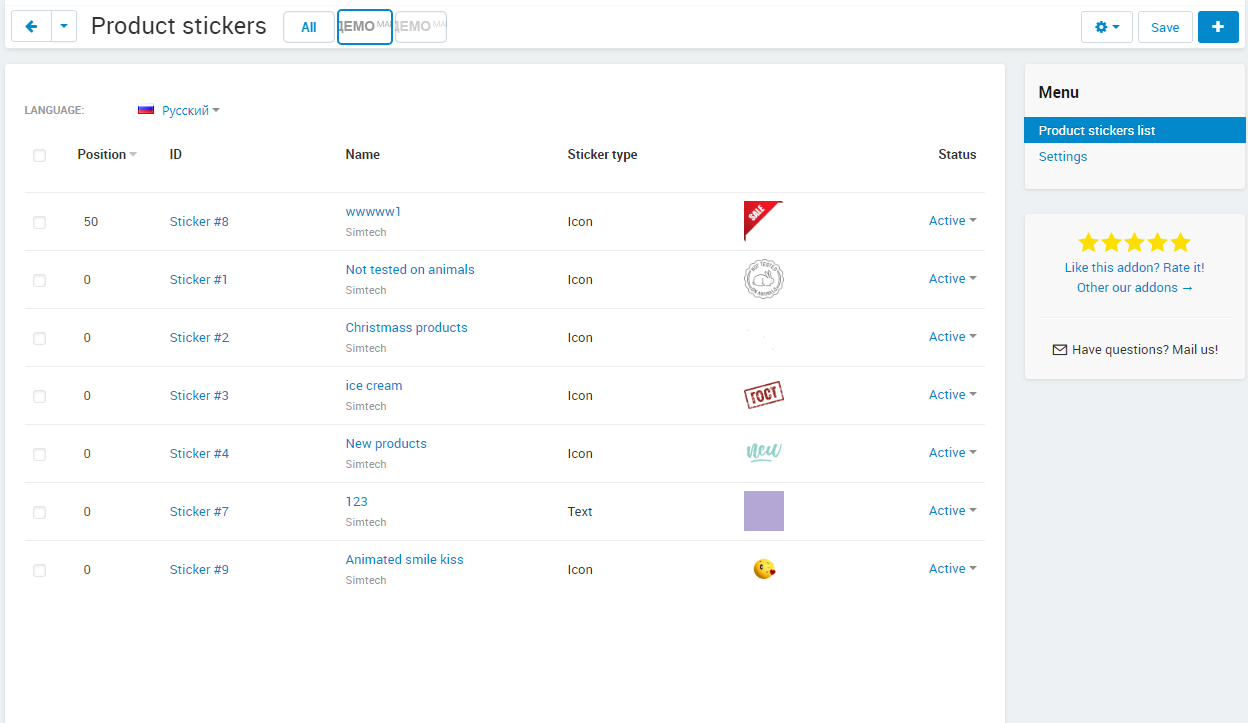The height and width of the screenshot is (723, 1248).
Task: Click the back arrow button
Action: coord(30,27)
